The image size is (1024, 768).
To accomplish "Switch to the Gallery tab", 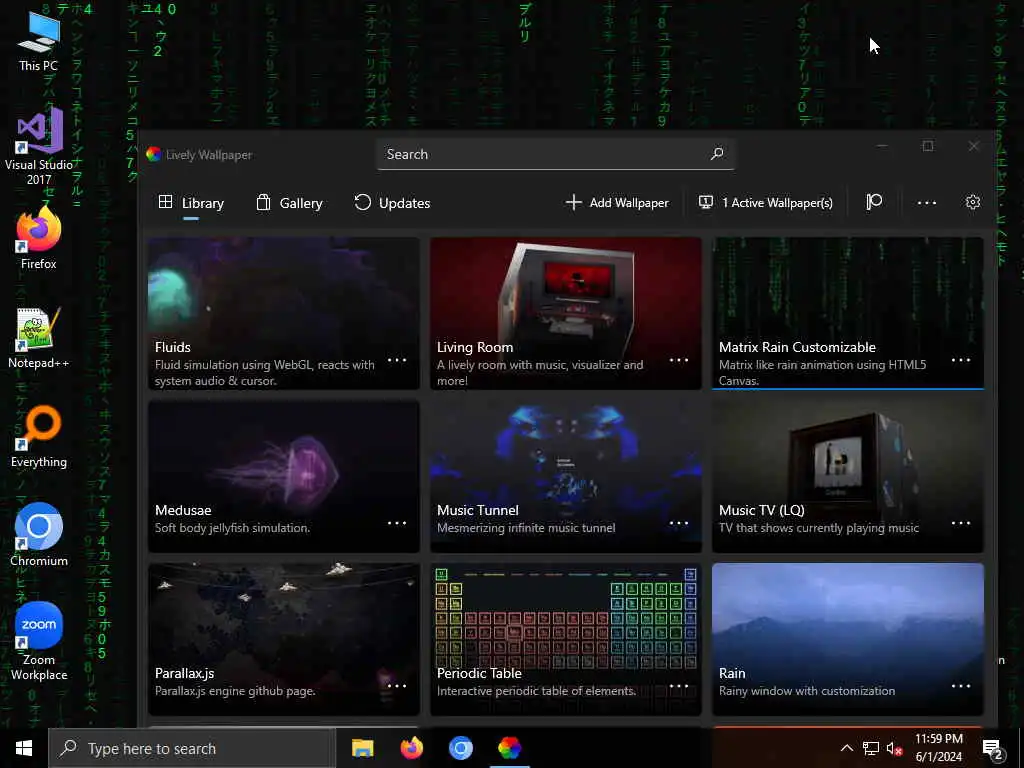I will (x=289, y=203).
